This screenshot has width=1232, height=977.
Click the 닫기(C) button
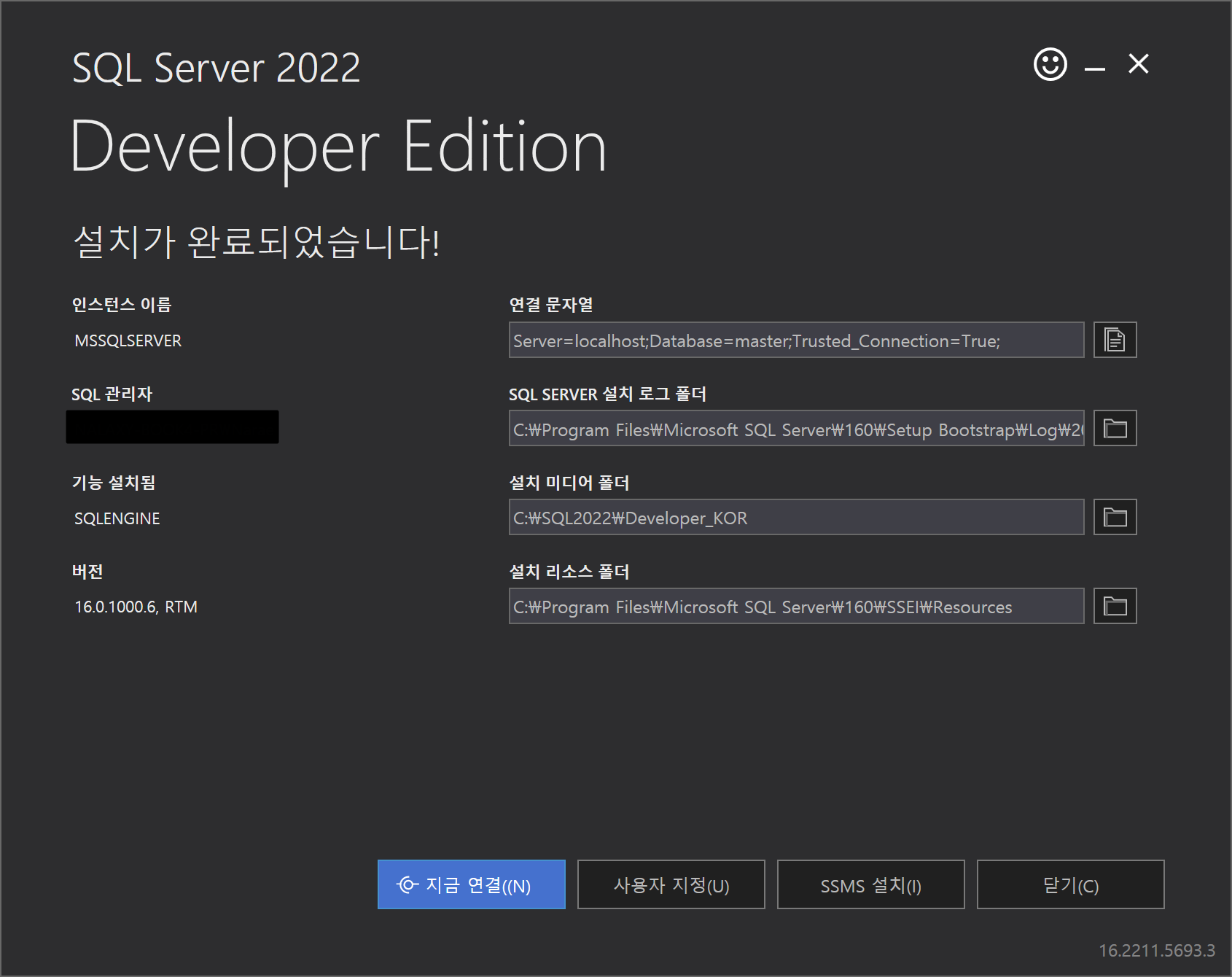coord(1070,884)
